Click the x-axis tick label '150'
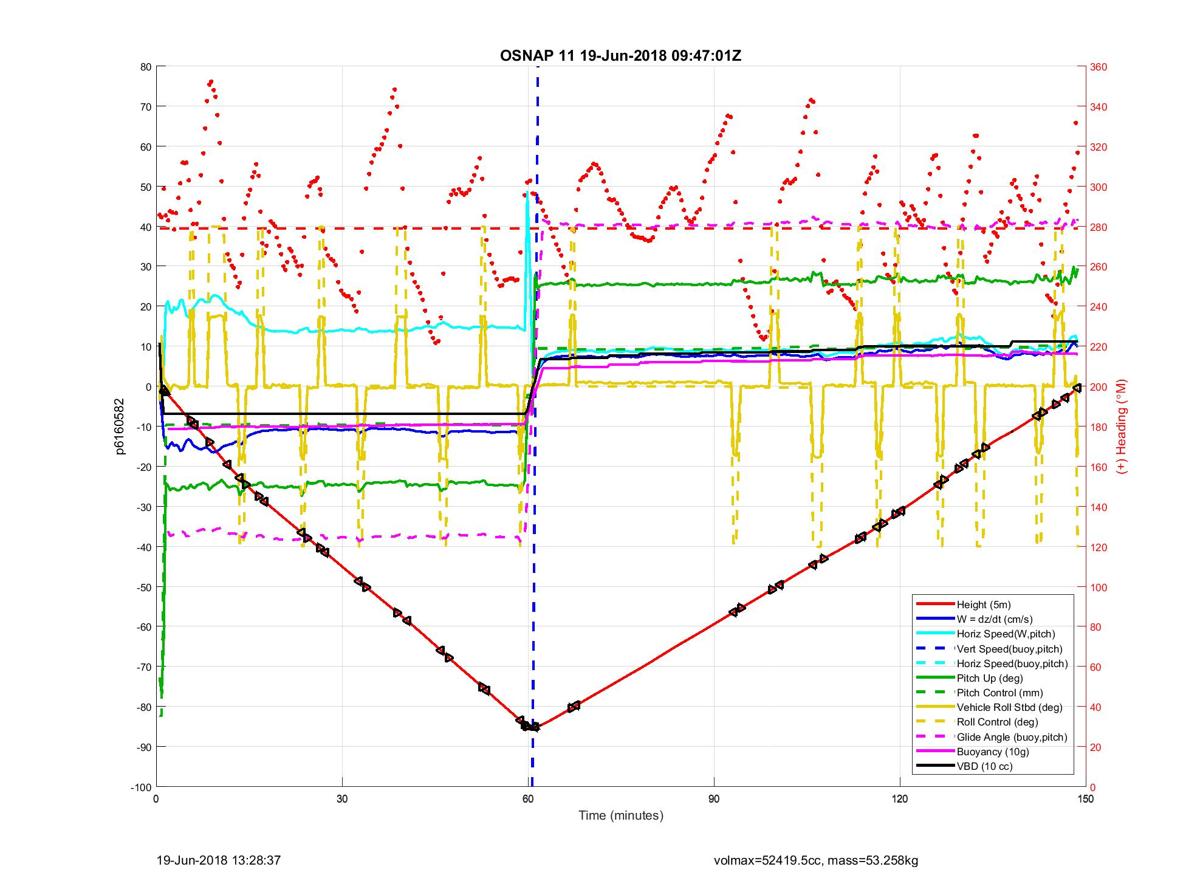1200x885 pixels. [x=1085, y=799]
